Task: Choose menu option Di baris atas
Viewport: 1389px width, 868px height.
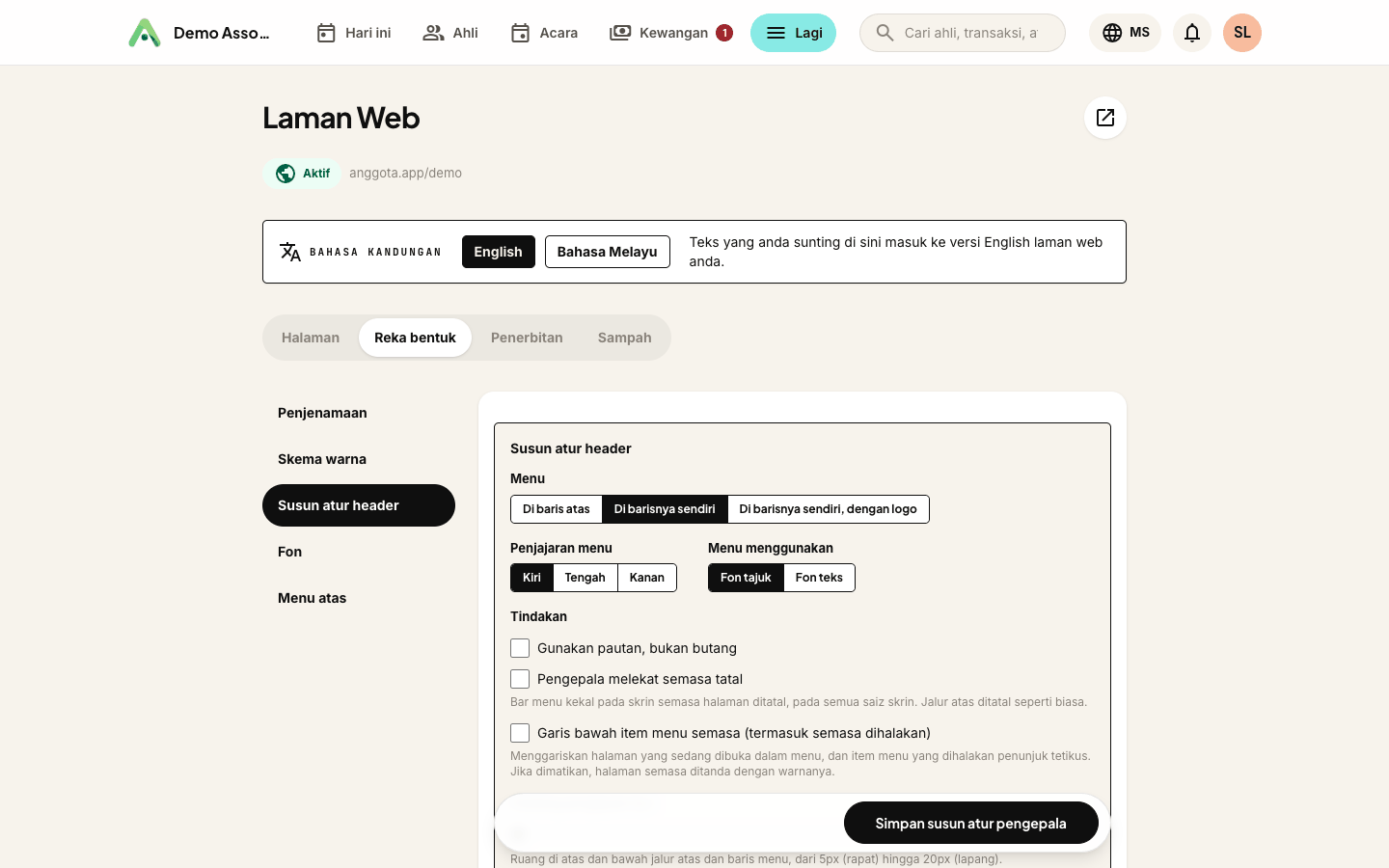Action: coord(557,509)
